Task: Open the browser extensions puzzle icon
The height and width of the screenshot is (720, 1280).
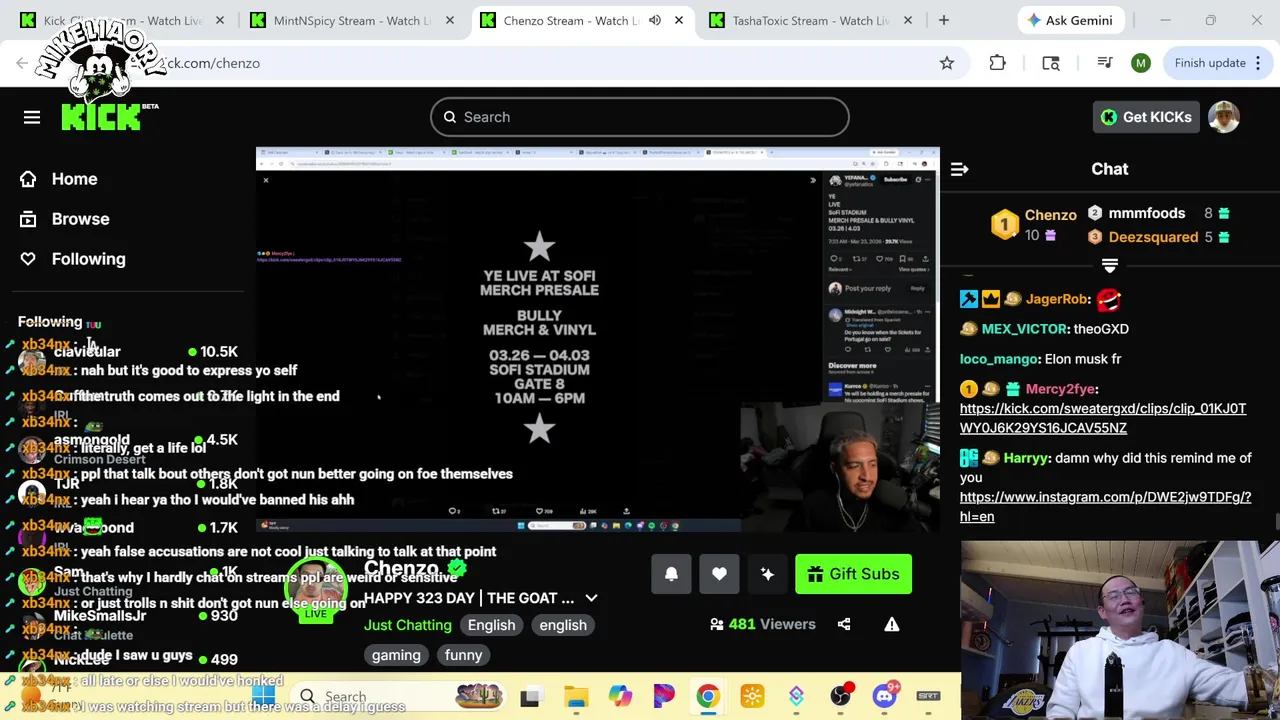Action: click(x=997, y=63)
